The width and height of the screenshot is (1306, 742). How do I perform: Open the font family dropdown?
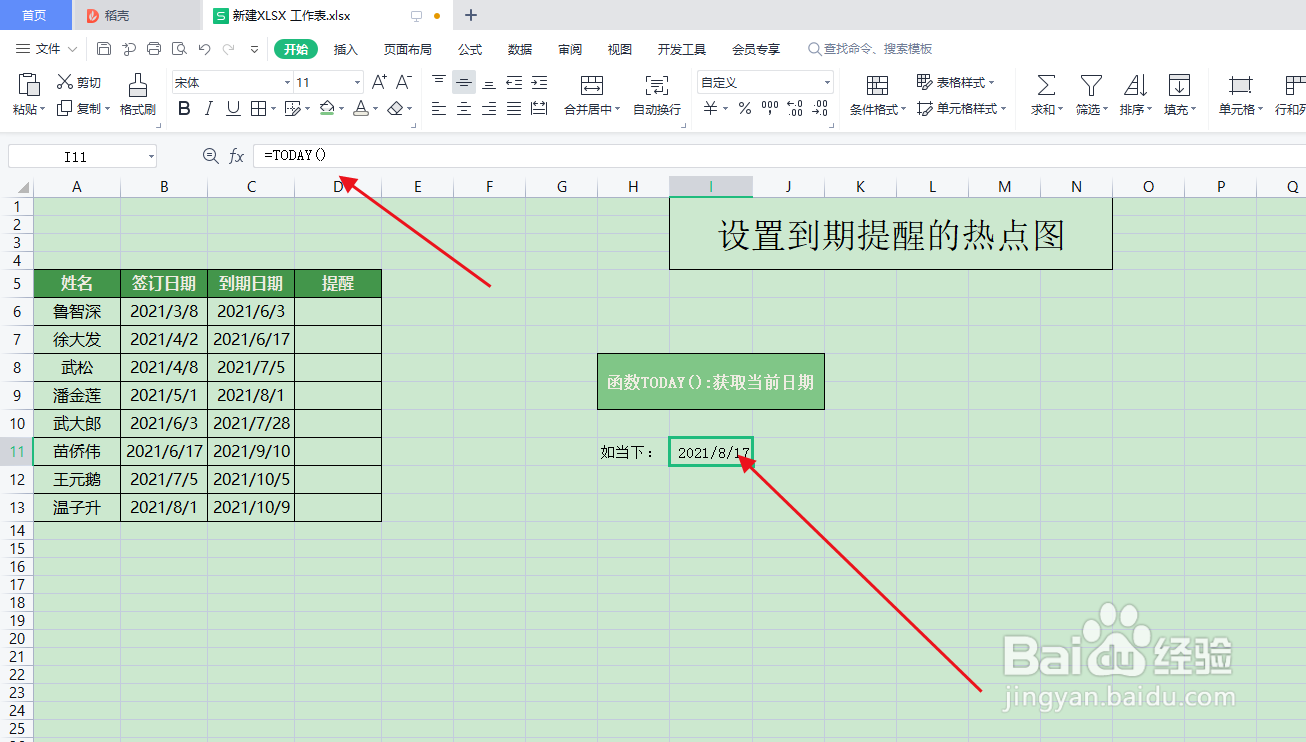[x=287, y=81]
